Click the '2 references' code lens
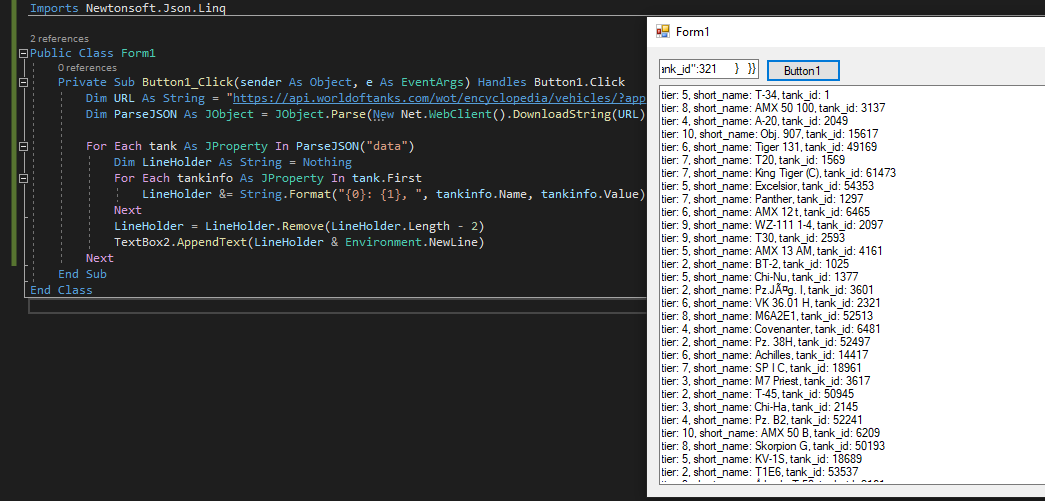The image size is (1045, 501). point(59,39)
